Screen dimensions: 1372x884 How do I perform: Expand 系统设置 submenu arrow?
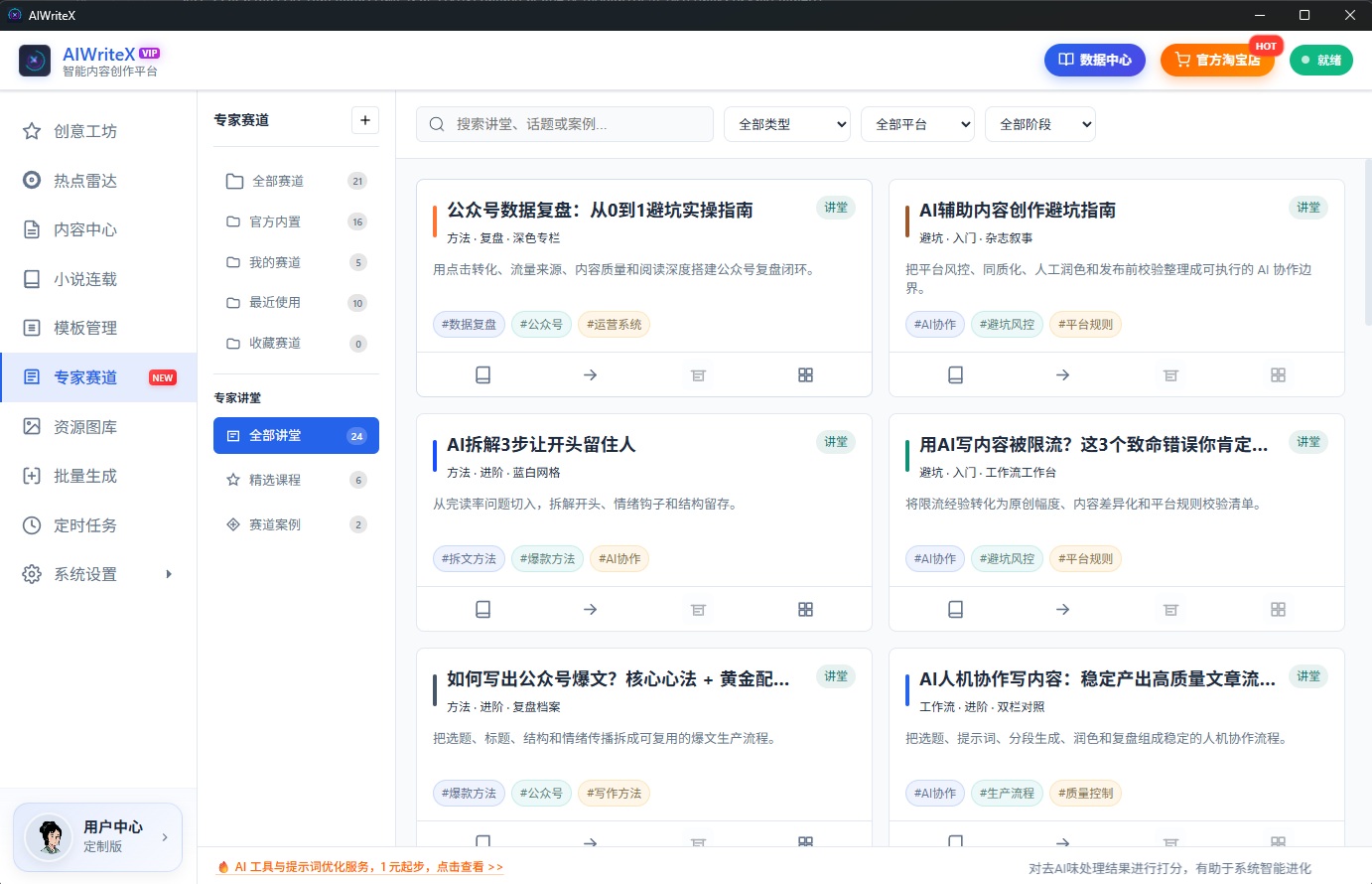(x=169, y=574)
